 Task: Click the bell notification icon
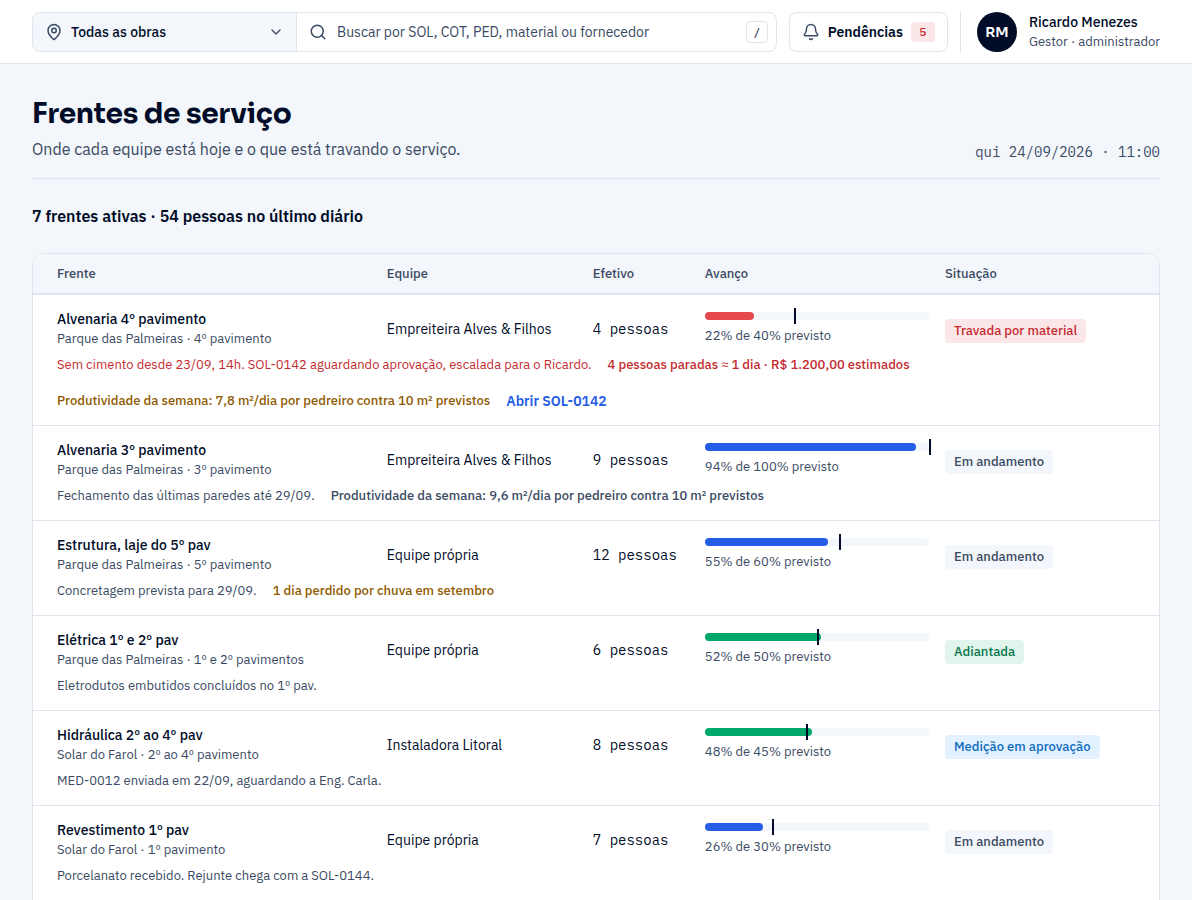[x=811, y=32]
